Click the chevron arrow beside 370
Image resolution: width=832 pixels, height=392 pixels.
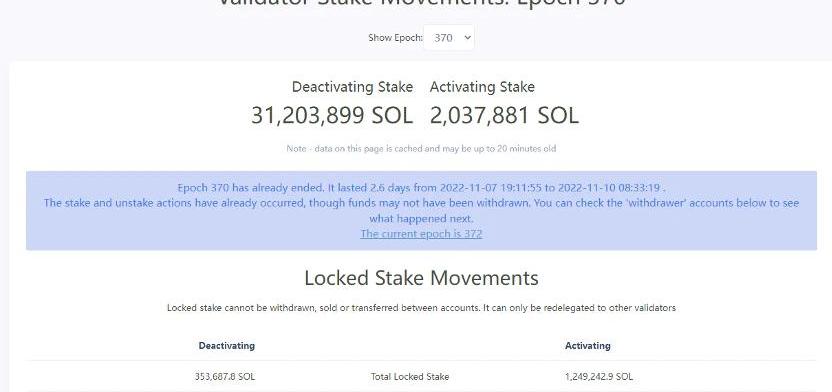[467, 38]
